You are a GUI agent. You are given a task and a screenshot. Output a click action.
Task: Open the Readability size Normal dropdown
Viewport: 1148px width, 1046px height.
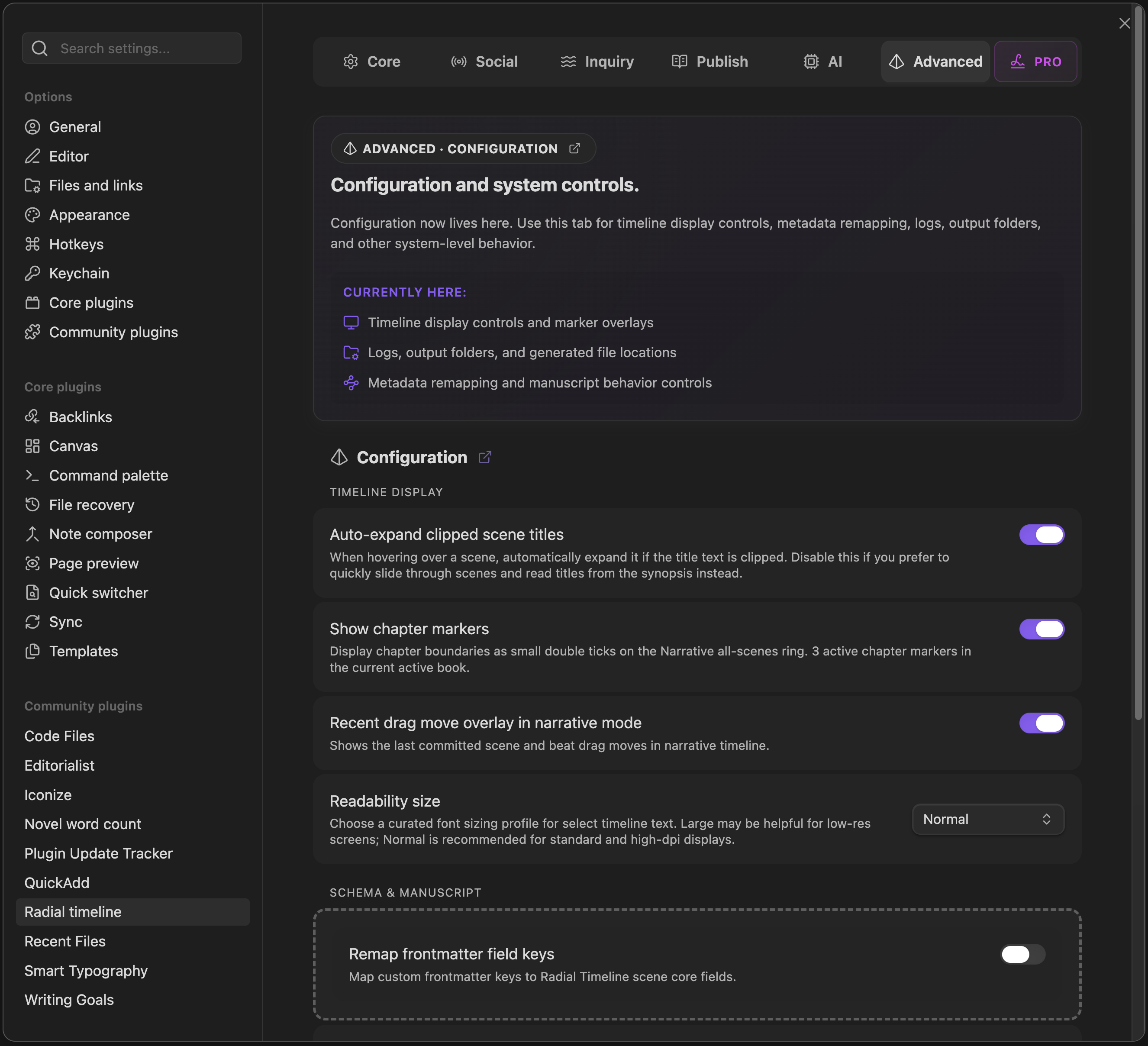tap(988, 820)
